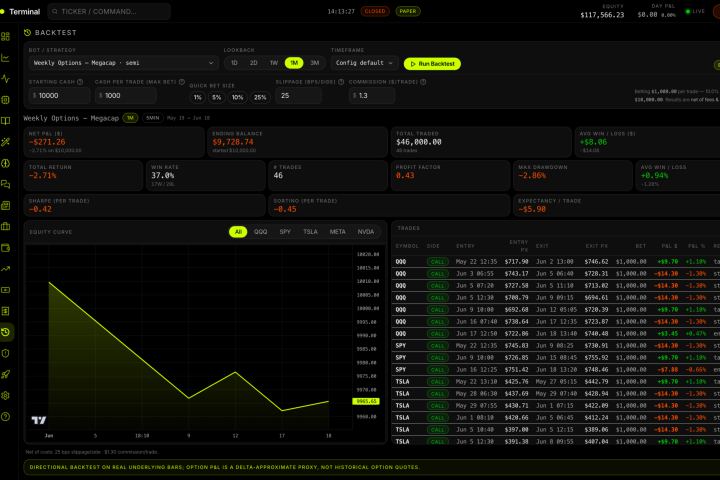This screenshot has height=480, width=720.
Task: Select the 1M lookback option
Action: pyautogui.click(x=294, y=63)
